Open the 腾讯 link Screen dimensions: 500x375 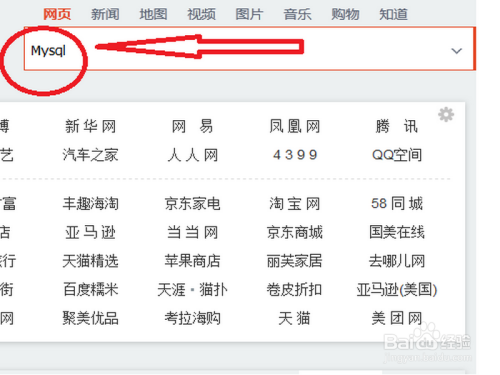397,127
